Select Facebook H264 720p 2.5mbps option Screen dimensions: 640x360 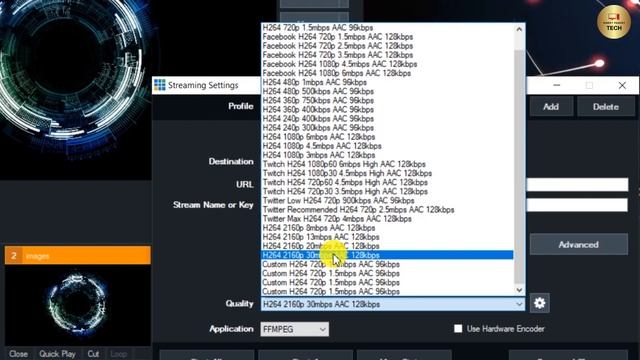point(387,46)
